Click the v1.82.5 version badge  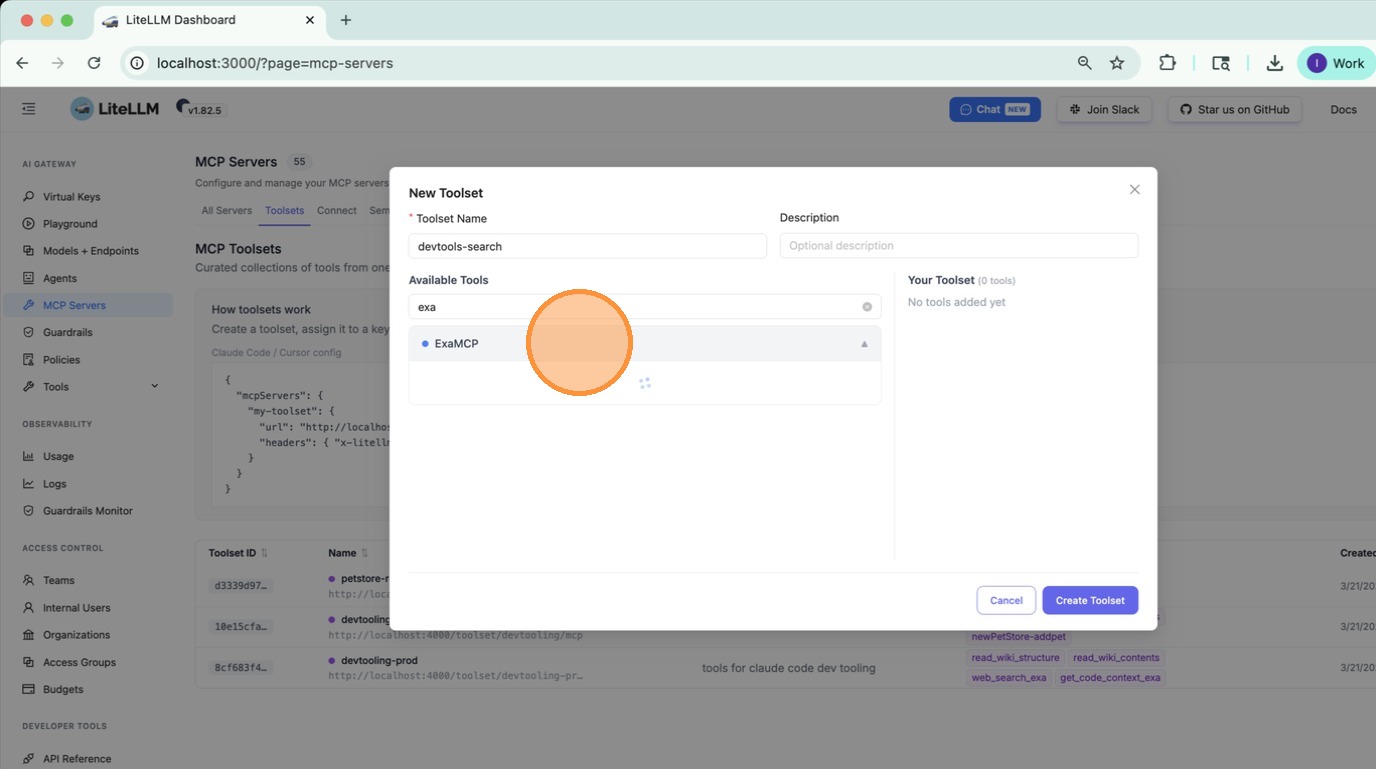point(204,110)
